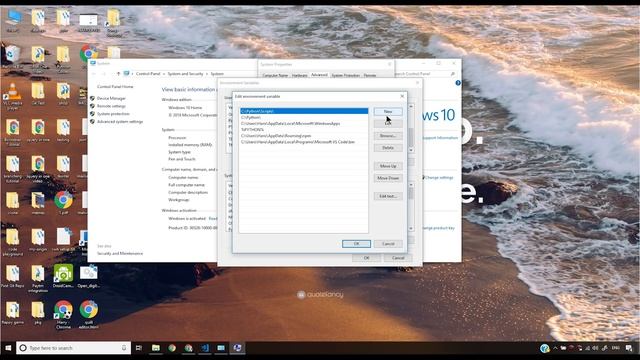Click the branching tutorial folder icon

13,169
